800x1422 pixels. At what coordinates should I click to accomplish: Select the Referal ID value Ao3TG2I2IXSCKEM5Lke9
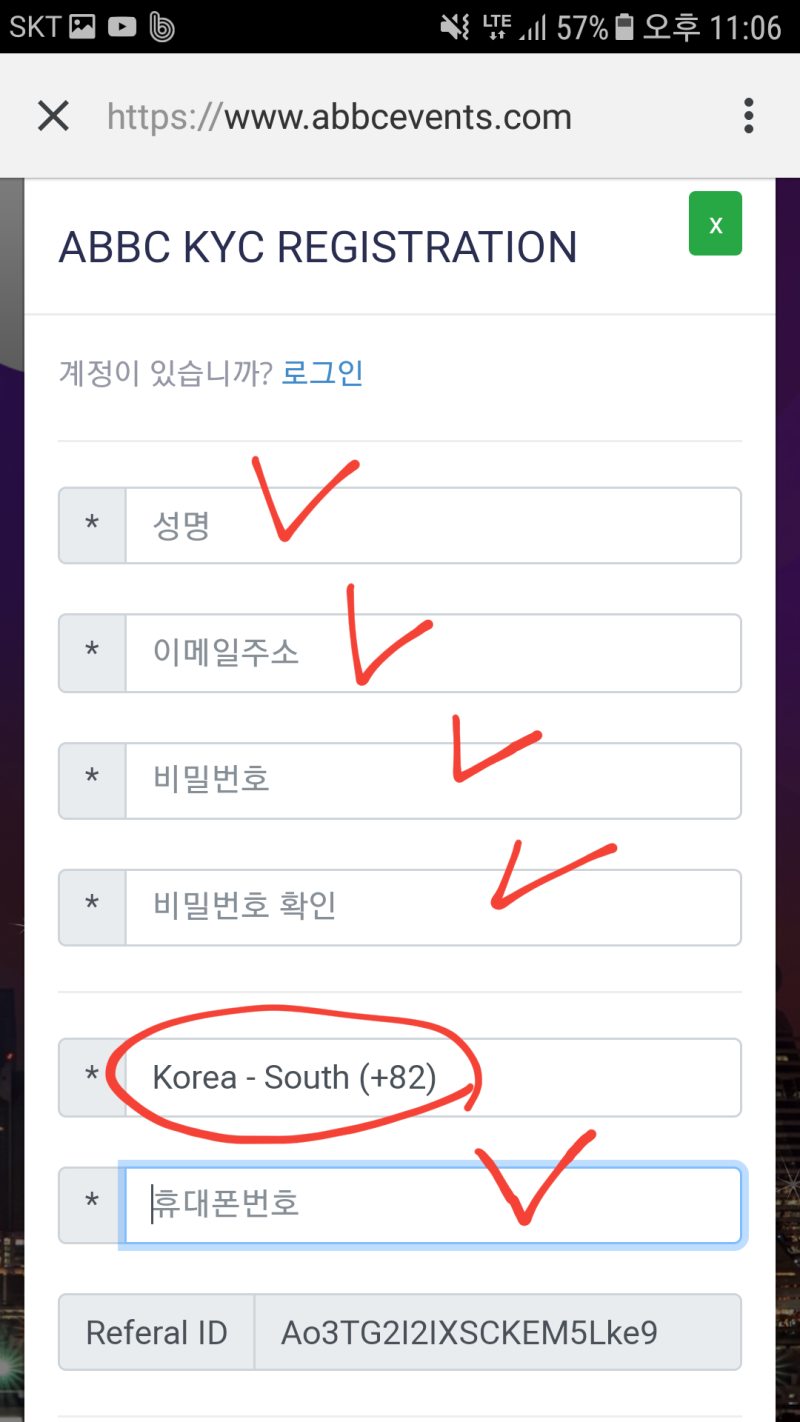(x=500, y=1332)
